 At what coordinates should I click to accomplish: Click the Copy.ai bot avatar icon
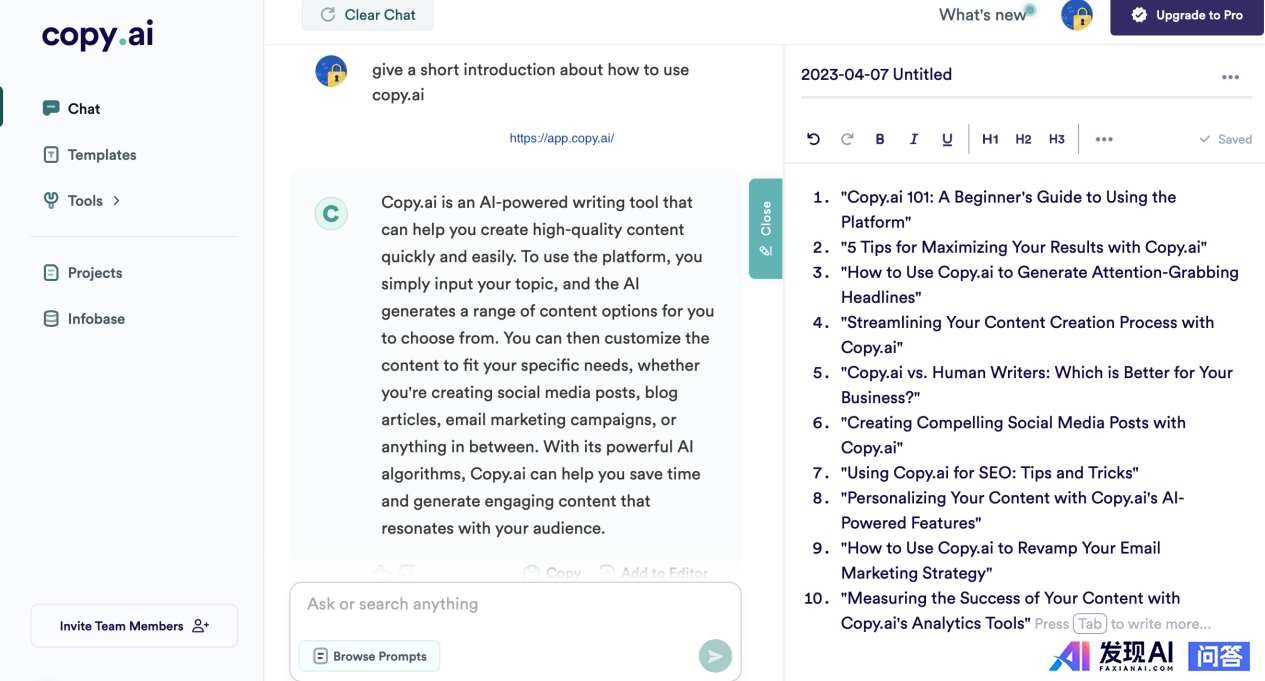[331, 213]
